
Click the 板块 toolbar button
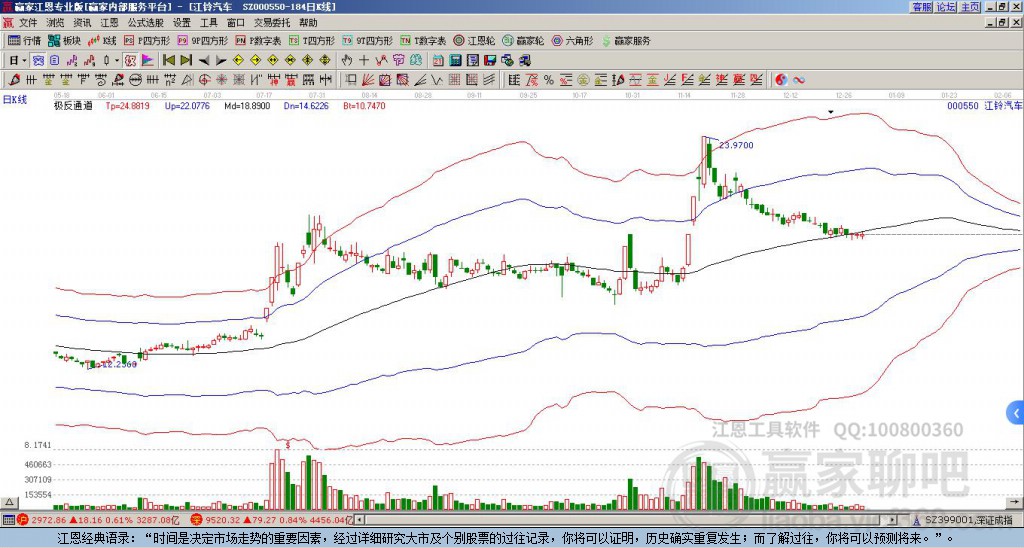point(65,40)
